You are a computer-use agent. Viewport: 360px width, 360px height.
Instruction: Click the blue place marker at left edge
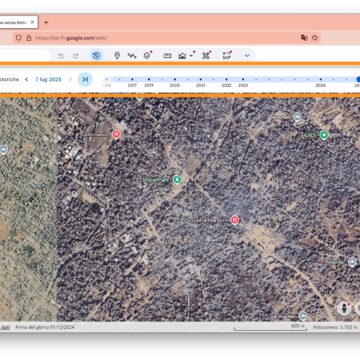[x=4, y=150]
